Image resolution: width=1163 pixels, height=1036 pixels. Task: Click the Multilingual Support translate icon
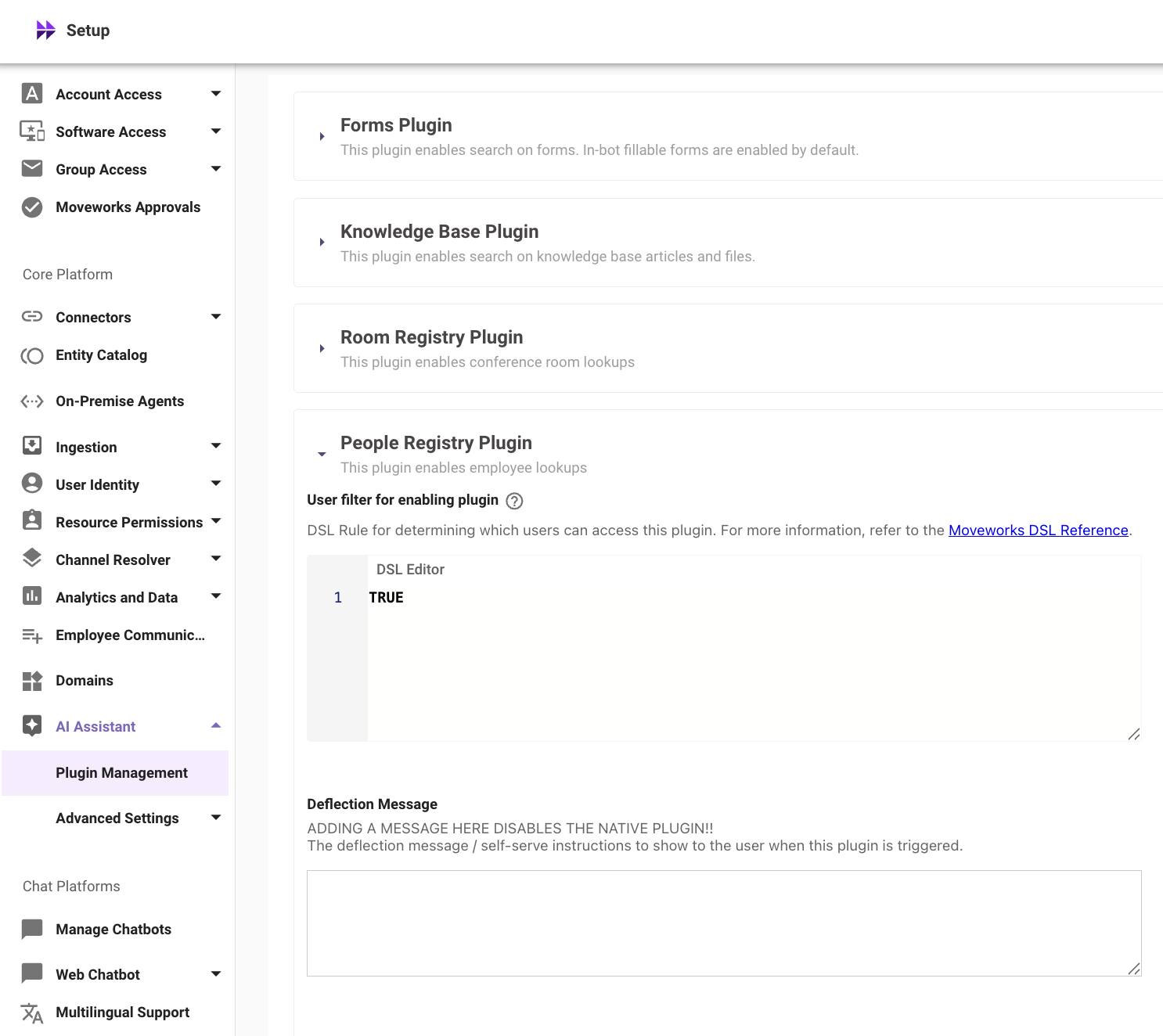point(32,1013)
